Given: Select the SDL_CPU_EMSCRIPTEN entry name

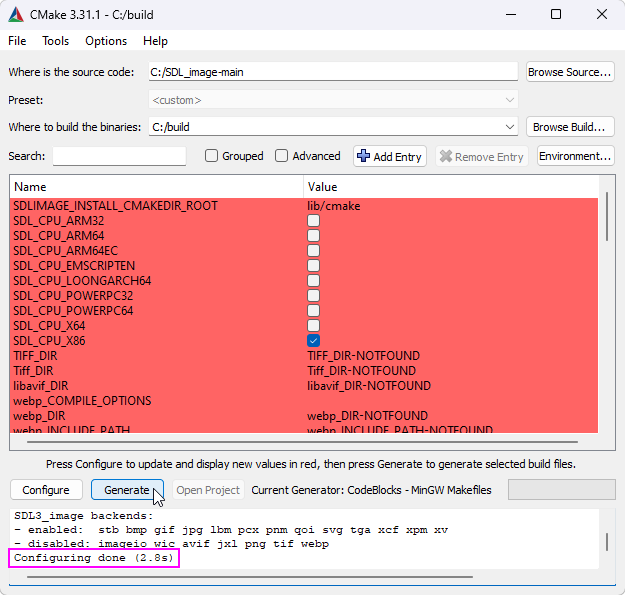Looking at the screenshot, I should click(74, 265).
